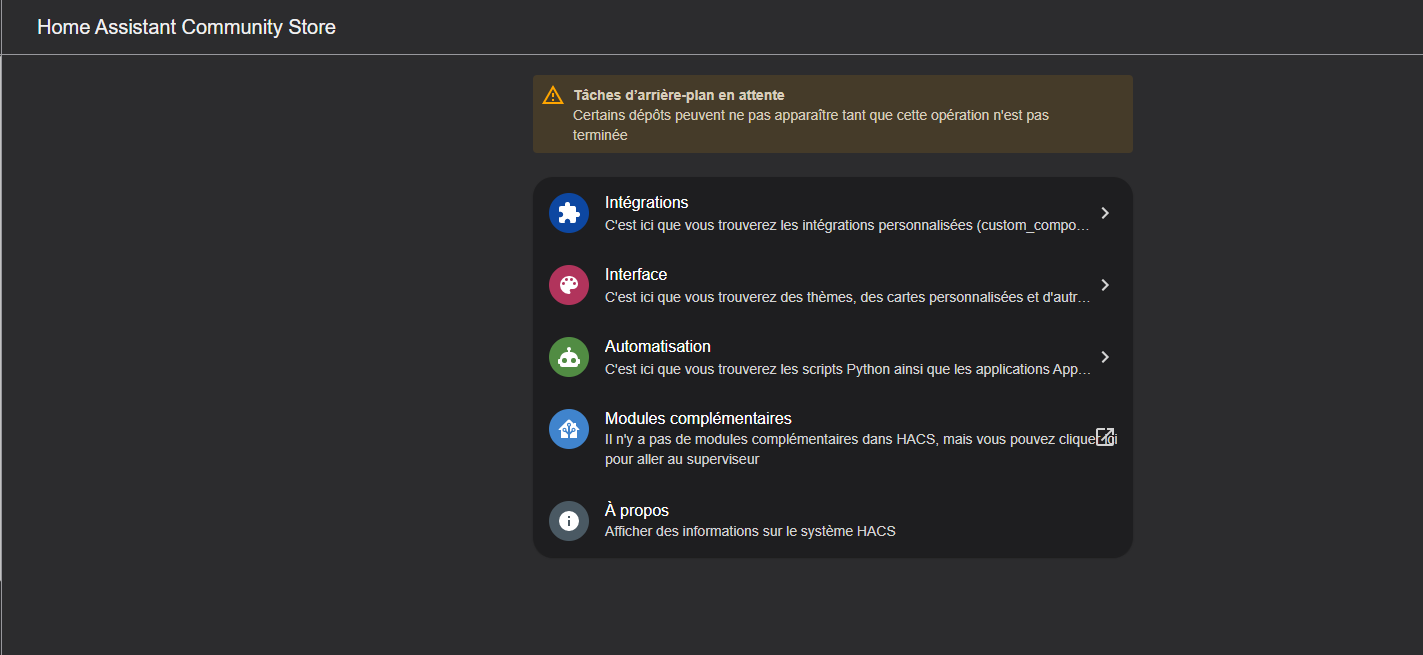
Task: Click the blue puzzle-piece Intégrations icon
Action: (x=568, y=213)
